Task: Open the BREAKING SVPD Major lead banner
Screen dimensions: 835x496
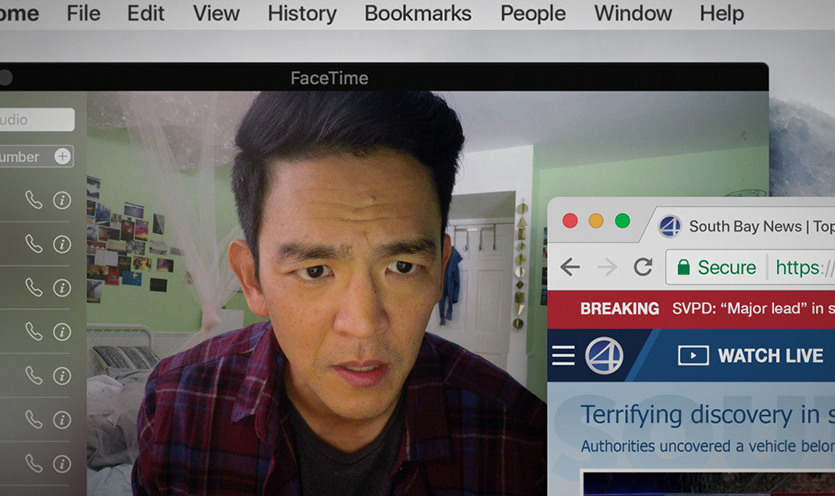Action: [x=691, y=309]
